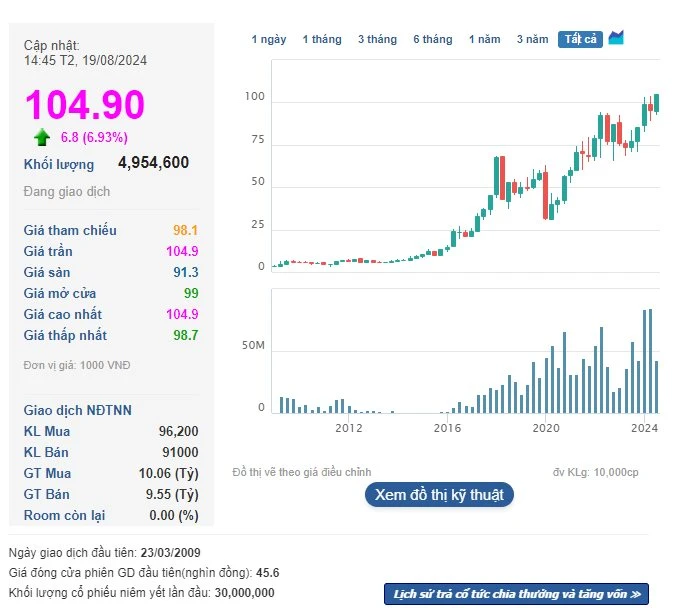Click the tallest volume bar near 2024
Viewport: 676px width, 608px height.
coord(650,360)
